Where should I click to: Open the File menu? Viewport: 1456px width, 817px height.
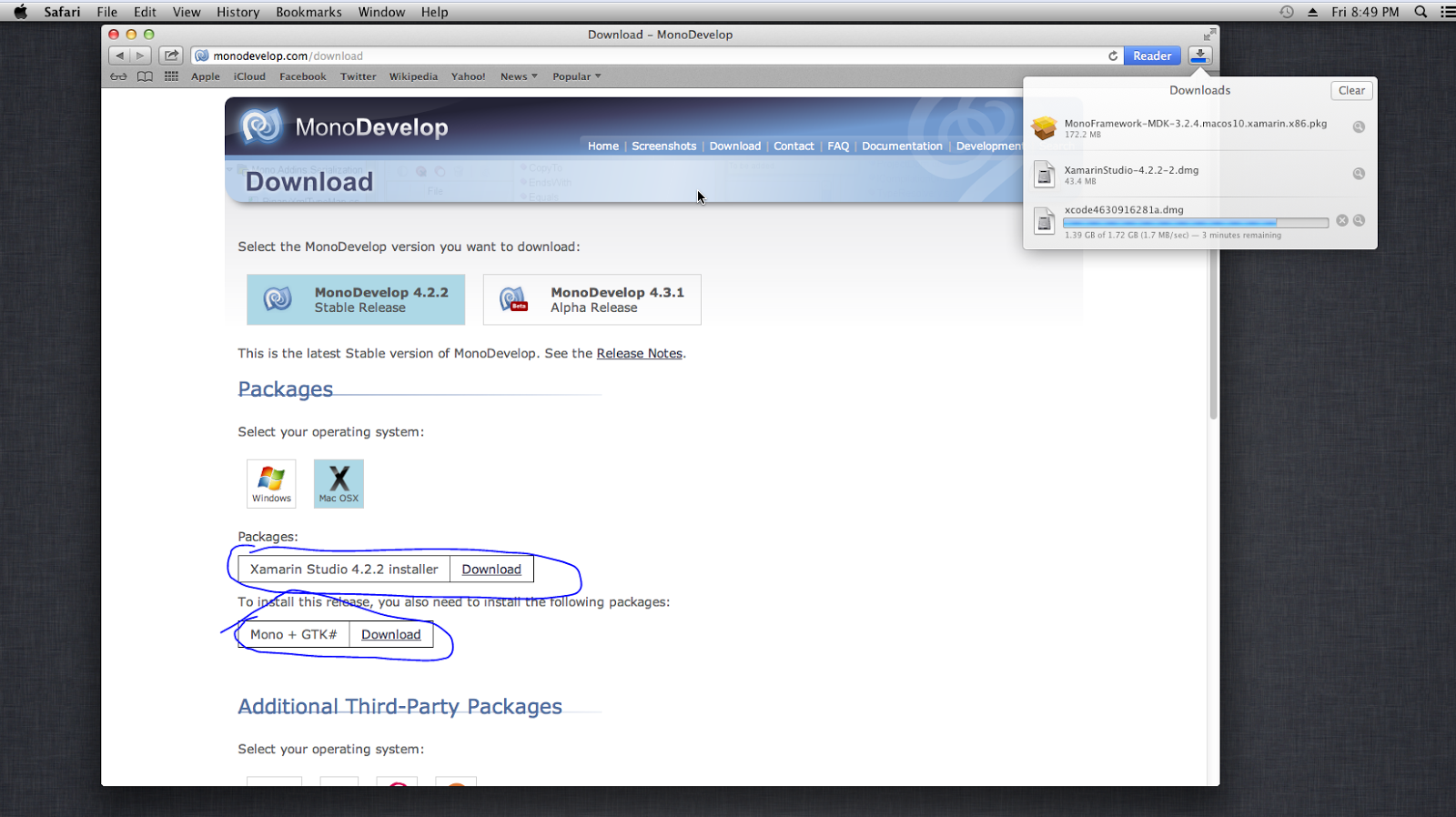click(106, 12)
